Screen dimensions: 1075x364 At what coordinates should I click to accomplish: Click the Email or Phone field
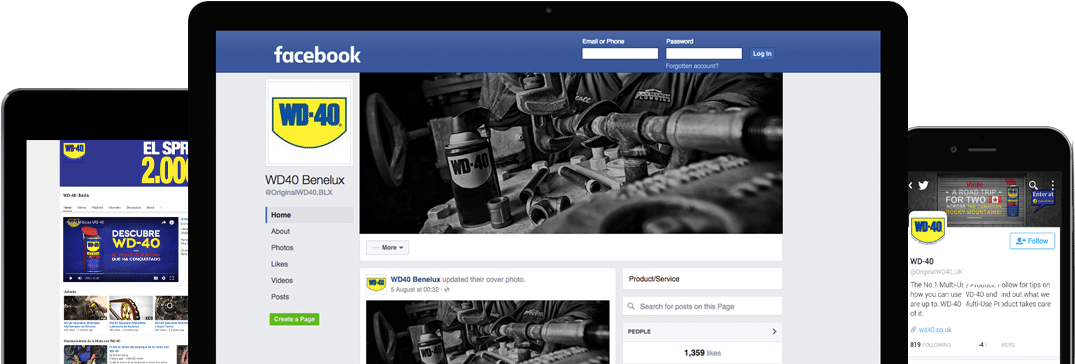click(620, 53)
